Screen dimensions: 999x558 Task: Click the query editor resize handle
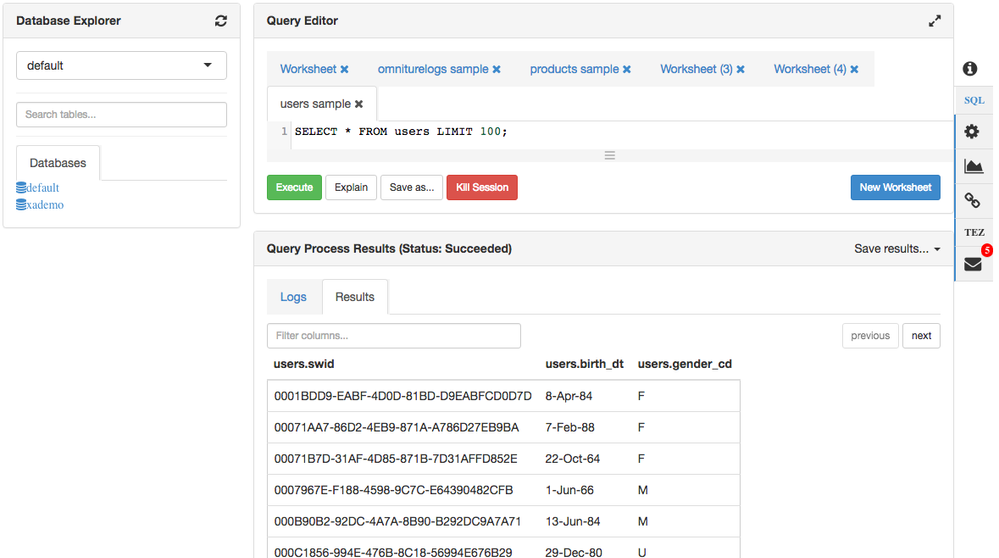click(609, 155)
